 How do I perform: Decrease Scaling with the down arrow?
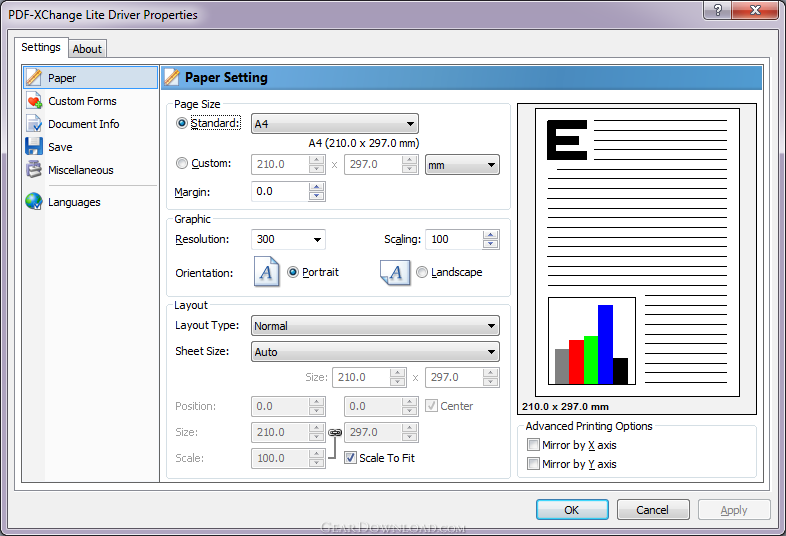[x=490, y=244]
